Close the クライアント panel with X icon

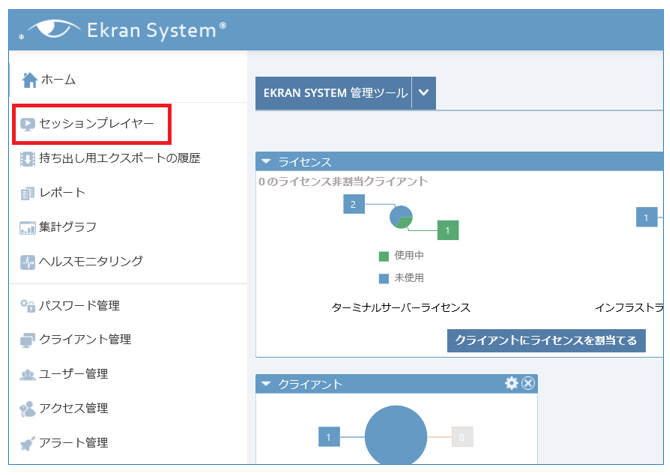(528, 383)
